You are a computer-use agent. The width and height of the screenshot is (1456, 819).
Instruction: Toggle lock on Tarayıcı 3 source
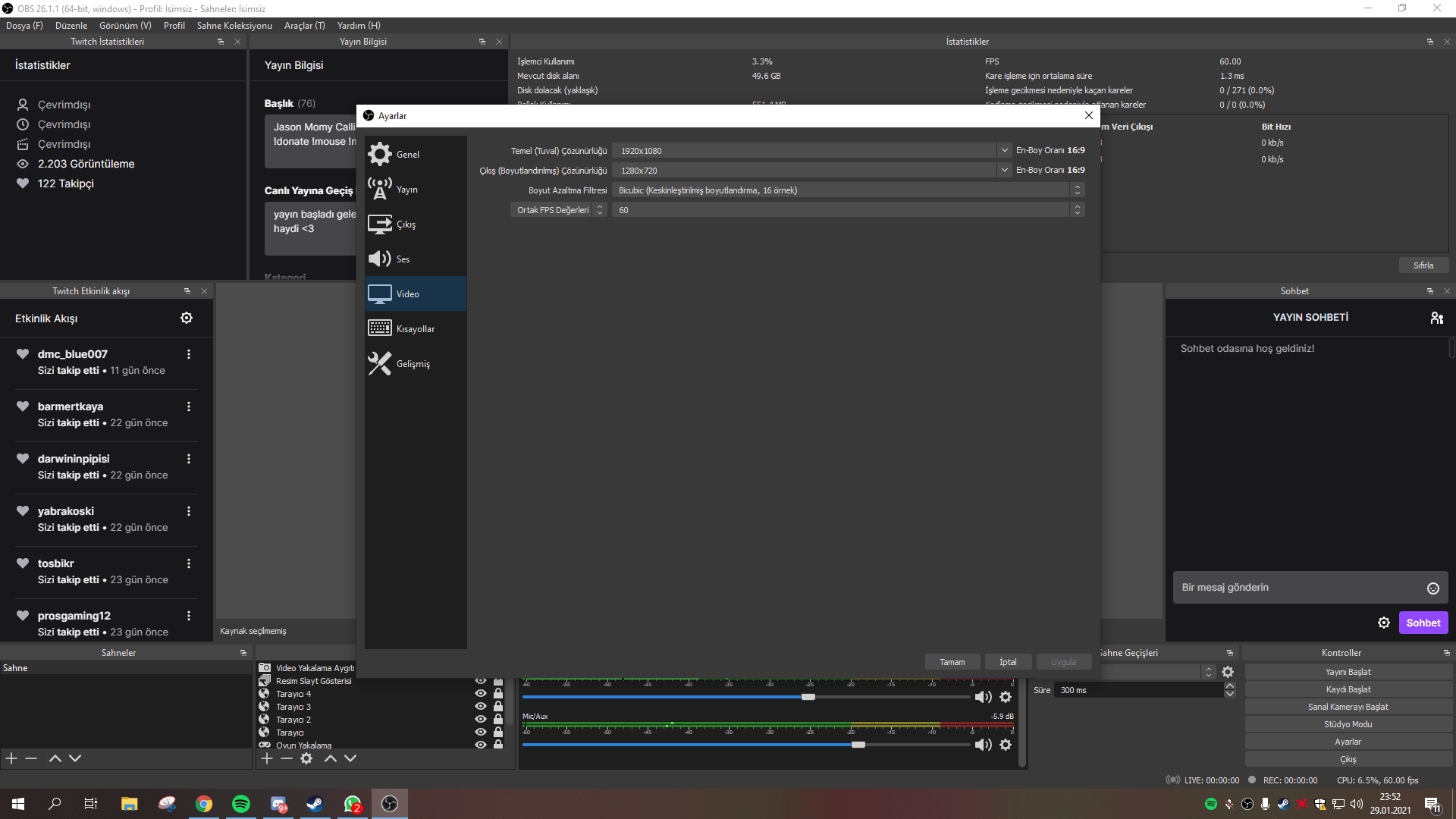(498, 706)
